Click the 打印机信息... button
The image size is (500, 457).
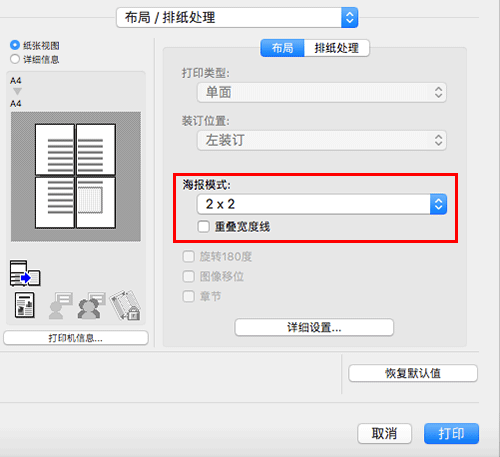[x=76, y=338]
